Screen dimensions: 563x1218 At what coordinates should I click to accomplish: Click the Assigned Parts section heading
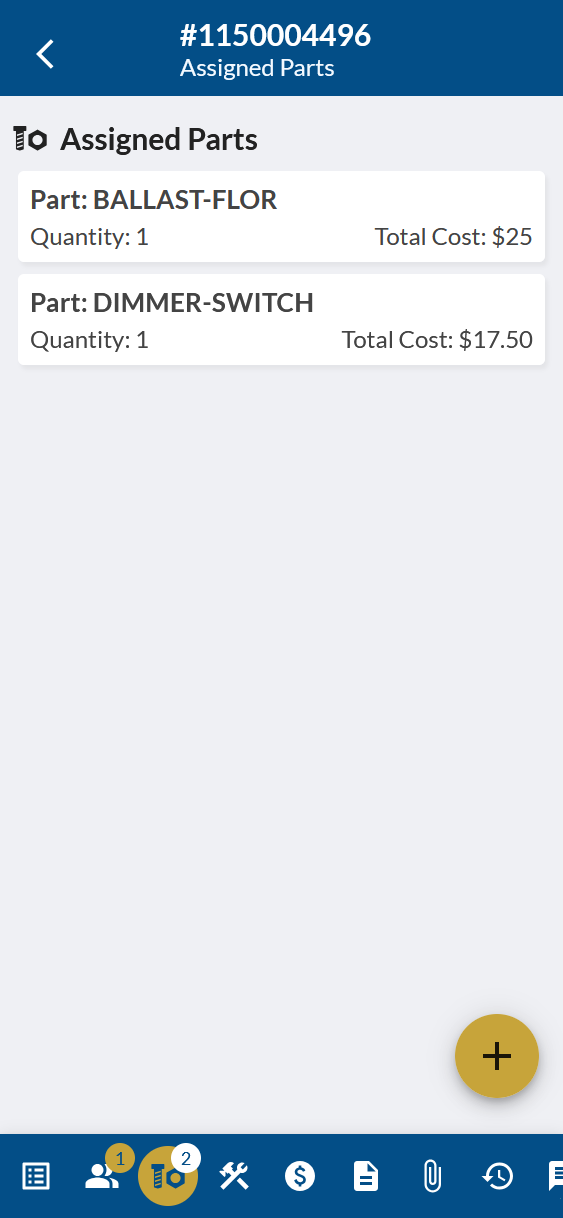[x=159, y=140]
